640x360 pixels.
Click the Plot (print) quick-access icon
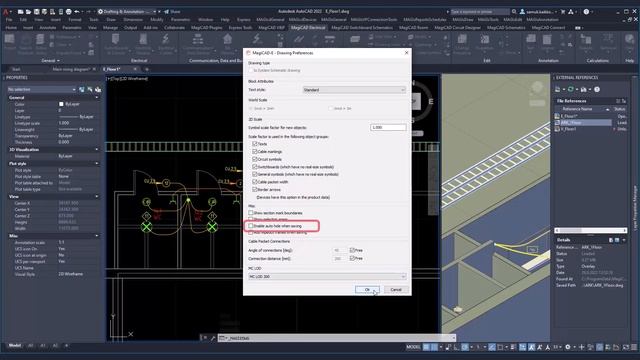[x=69, y=12]
